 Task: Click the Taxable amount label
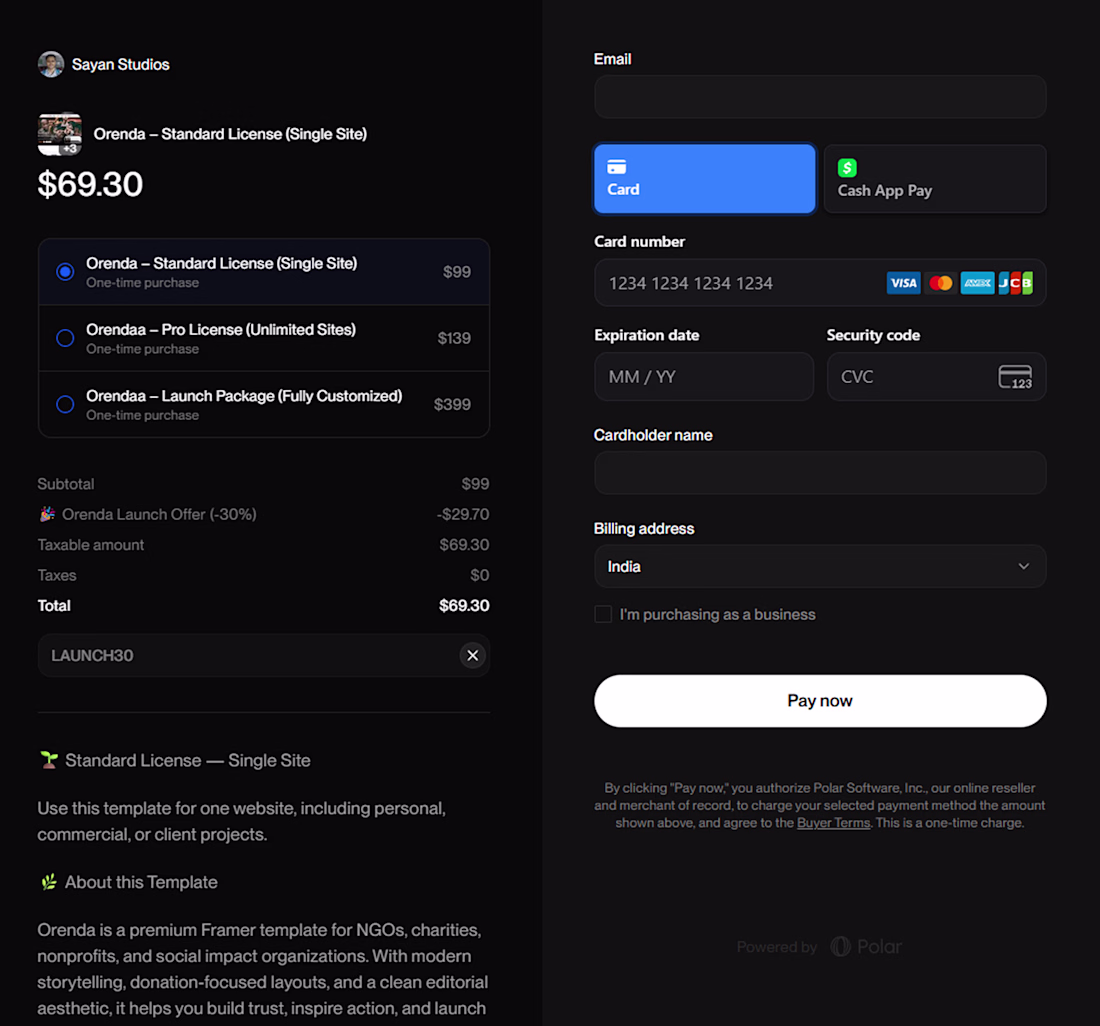coord(90,545)
